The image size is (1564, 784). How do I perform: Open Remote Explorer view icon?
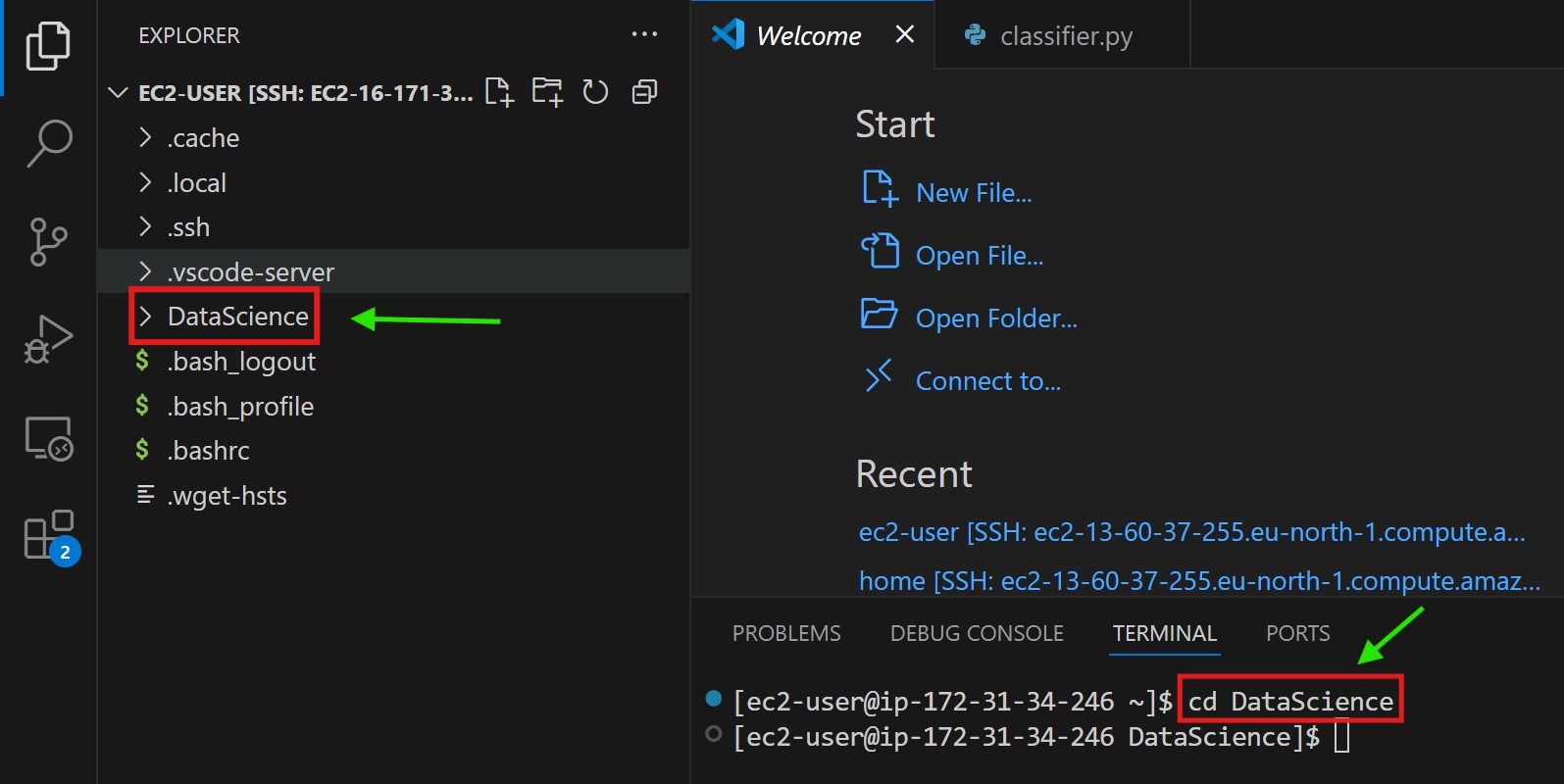coord(48,438)
